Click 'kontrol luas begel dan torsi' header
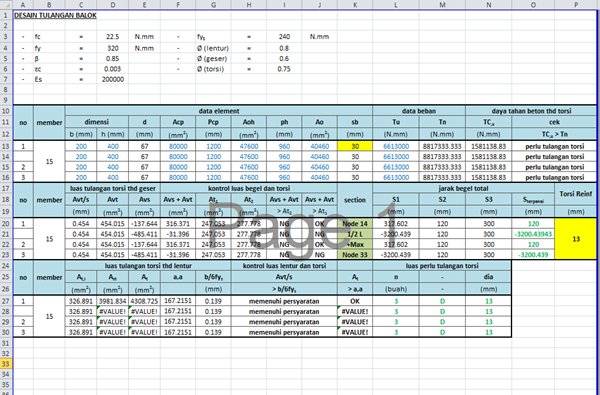600x395 pixels. pyautogui.click(x=249, y=188)
